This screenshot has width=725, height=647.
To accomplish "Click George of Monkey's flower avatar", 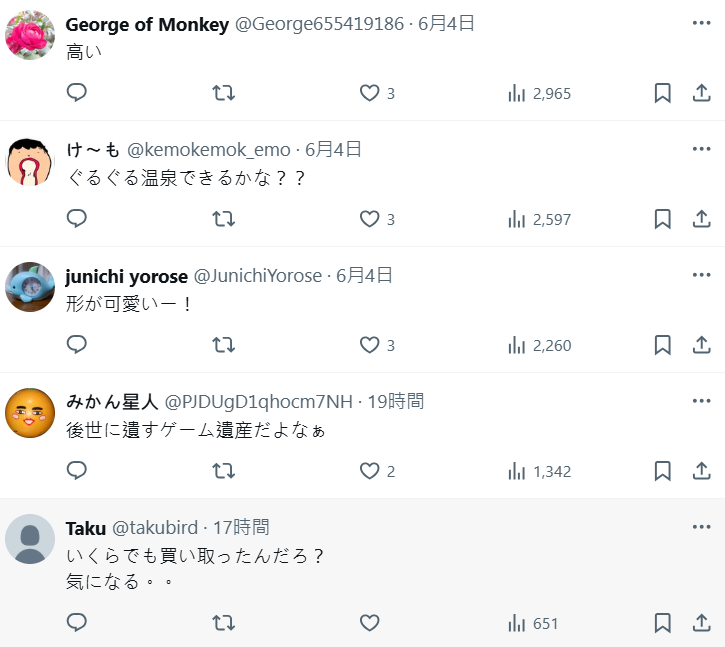I will point(30,35).
